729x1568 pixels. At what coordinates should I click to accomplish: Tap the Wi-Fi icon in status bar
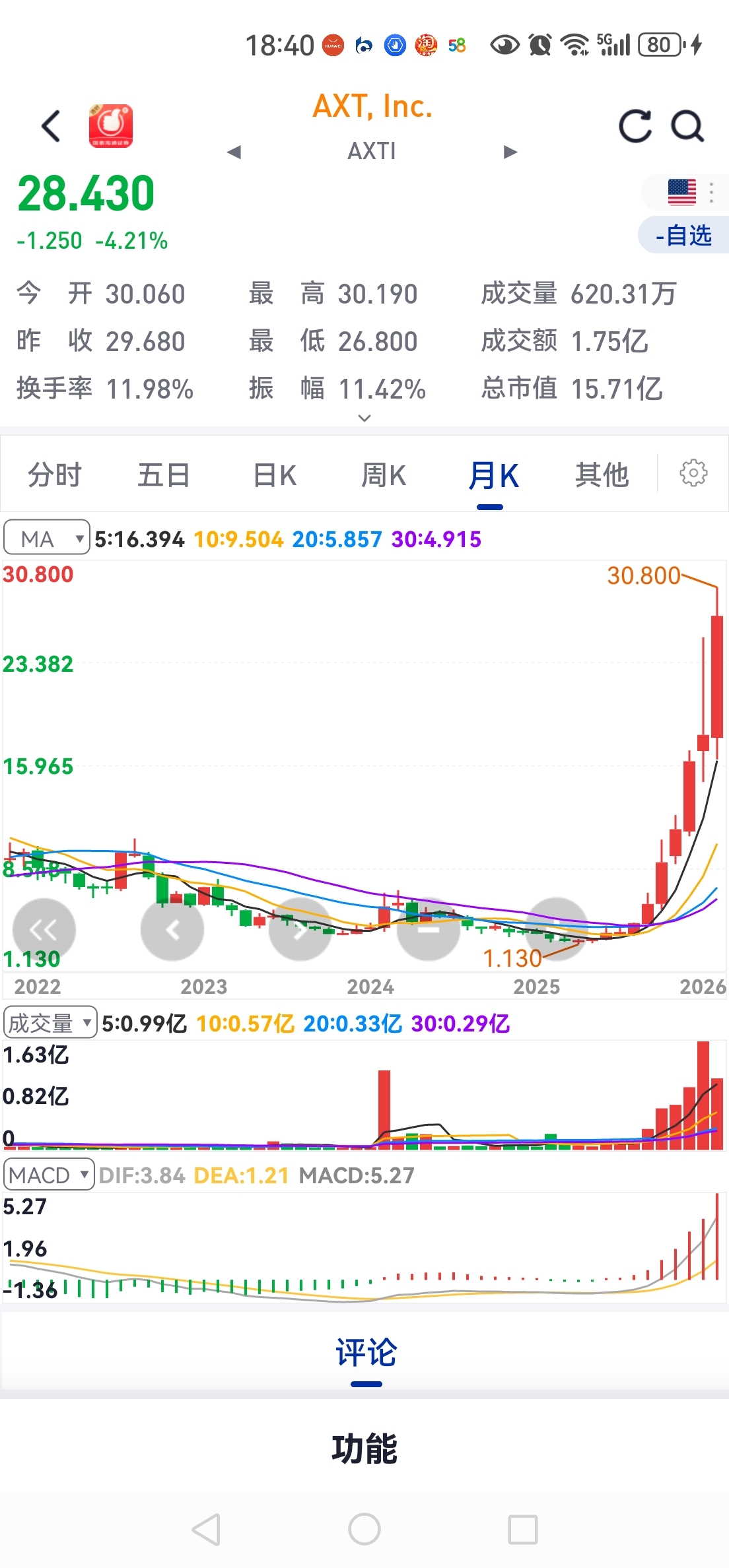(574, 45)
